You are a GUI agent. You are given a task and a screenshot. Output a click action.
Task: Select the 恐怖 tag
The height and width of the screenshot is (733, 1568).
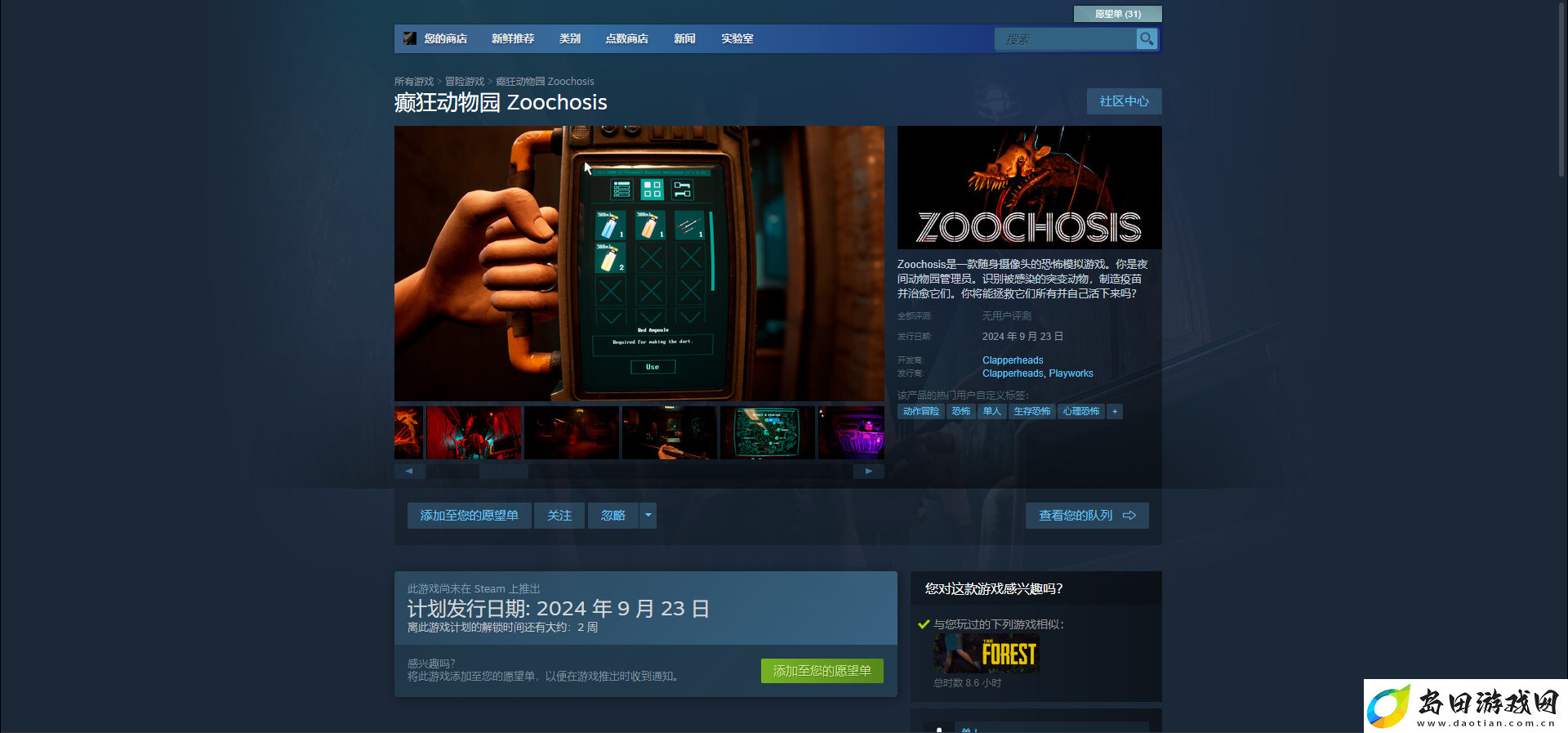coord(961,411)
